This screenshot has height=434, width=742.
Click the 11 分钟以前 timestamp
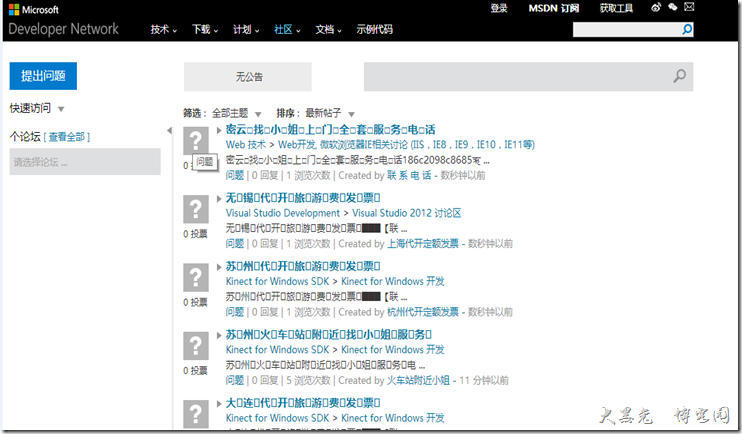[484, 381]
